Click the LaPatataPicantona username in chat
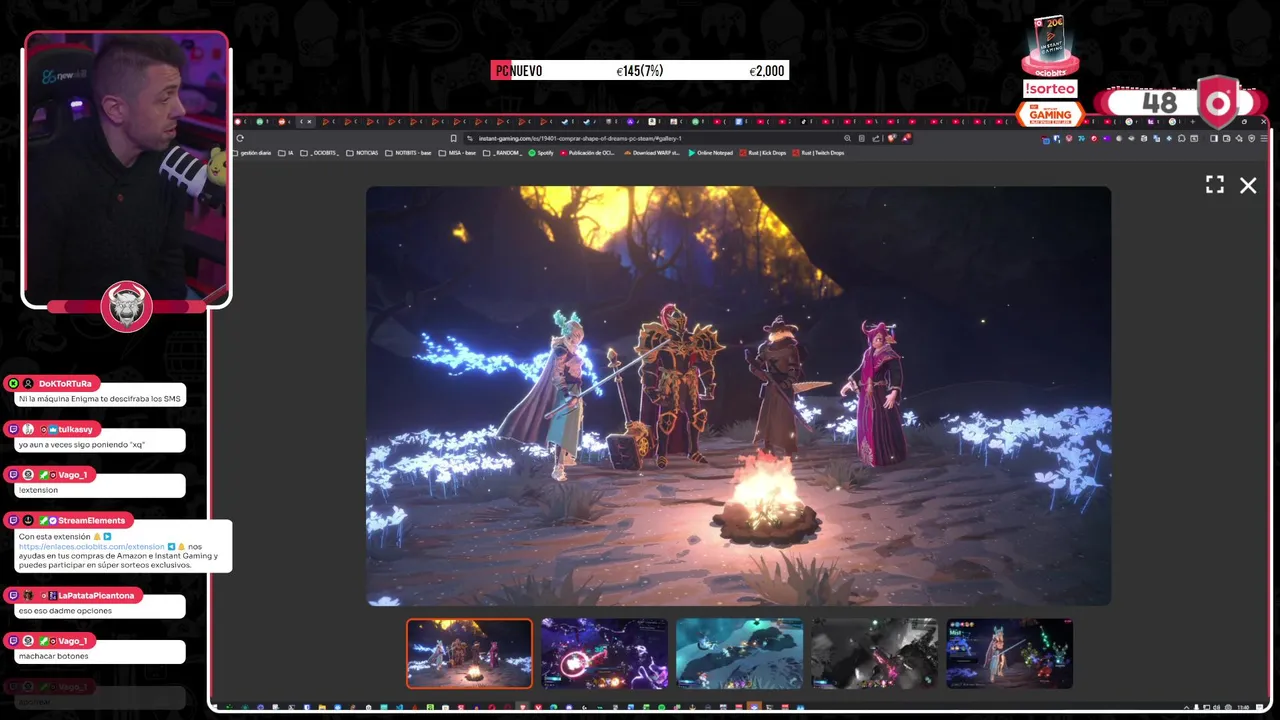1280x720 pixels. pyautogui.click(x=96, y=596)
